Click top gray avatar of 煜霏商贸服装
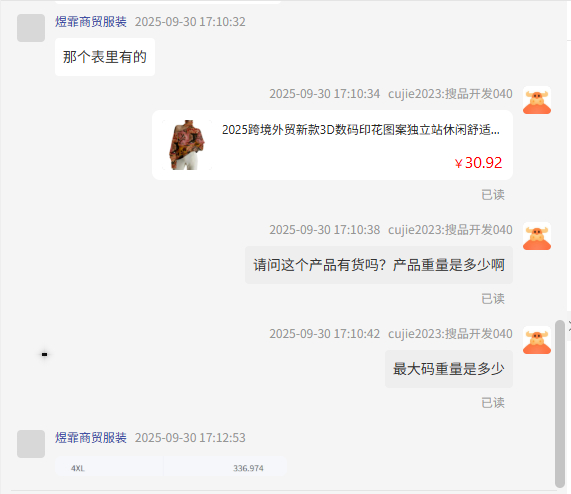Image resolution: width=571 pixels, height=494 pixels. [31, 28]
